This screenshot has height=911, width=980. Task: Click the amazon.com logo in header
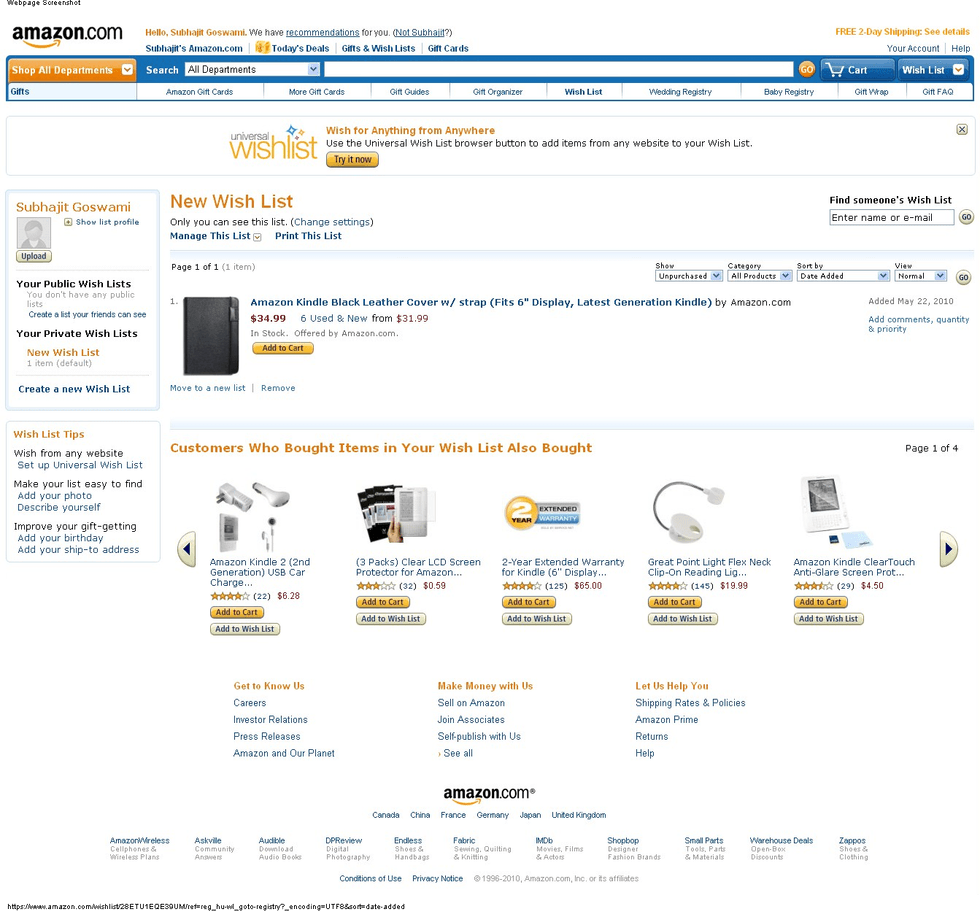pyautogui.click(x=67, y=35)
